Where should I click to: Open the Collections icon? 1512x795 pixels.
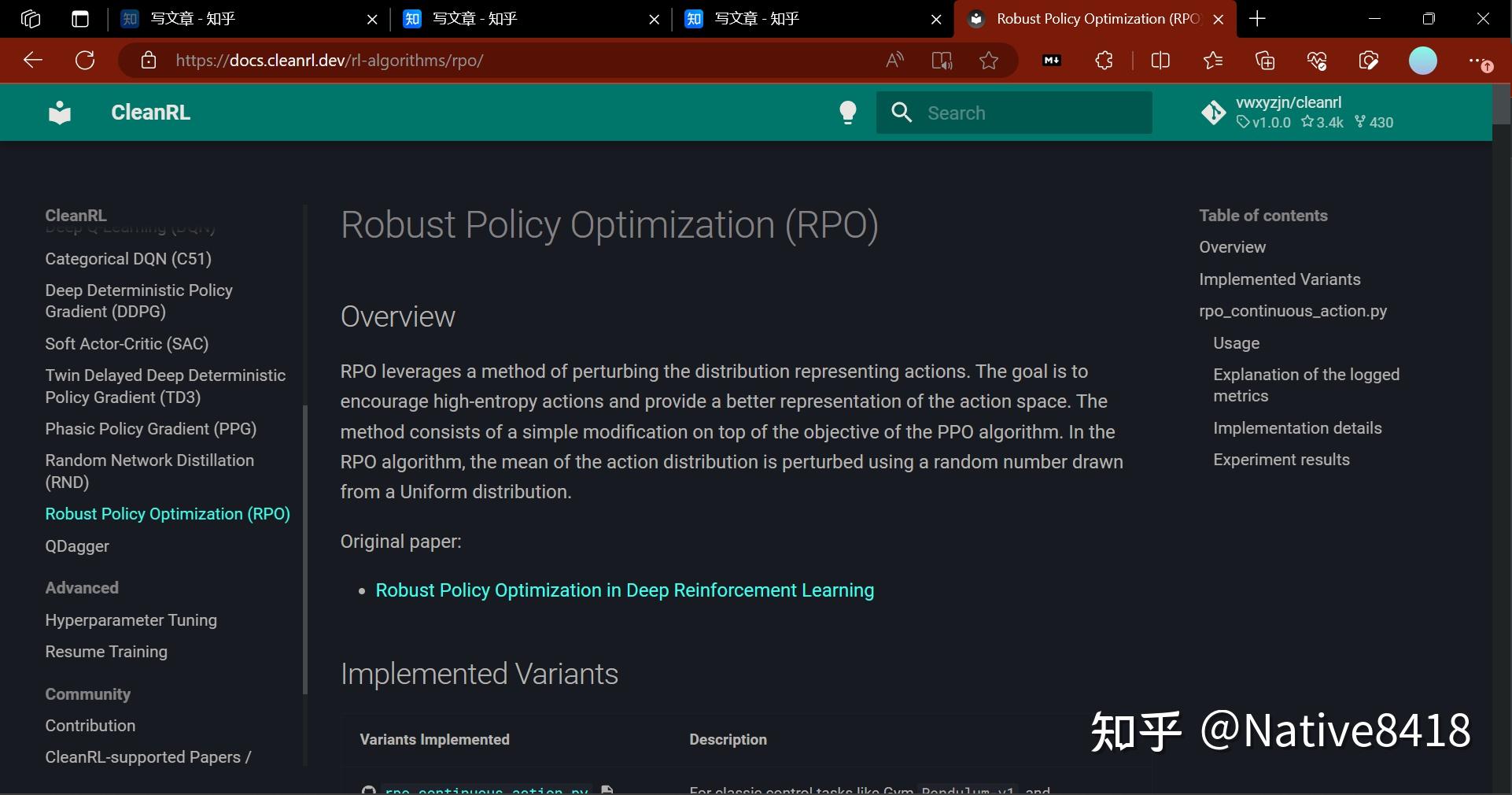(1265, 61)
